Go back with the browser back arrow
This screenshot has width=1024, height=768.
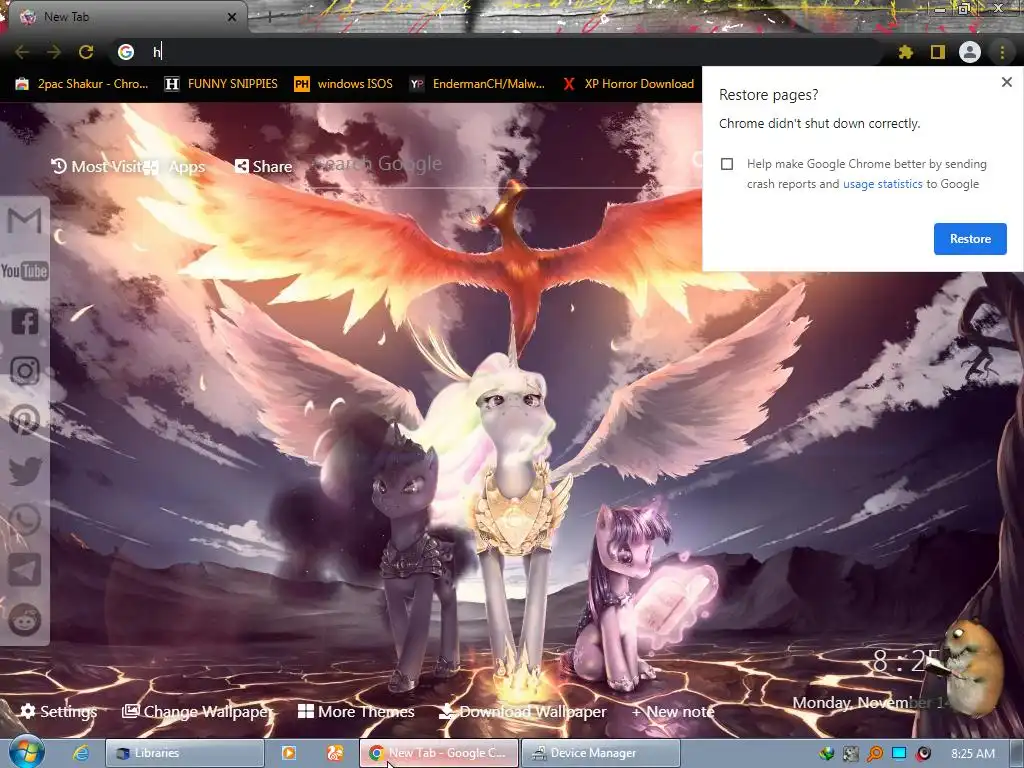[22, 52]
